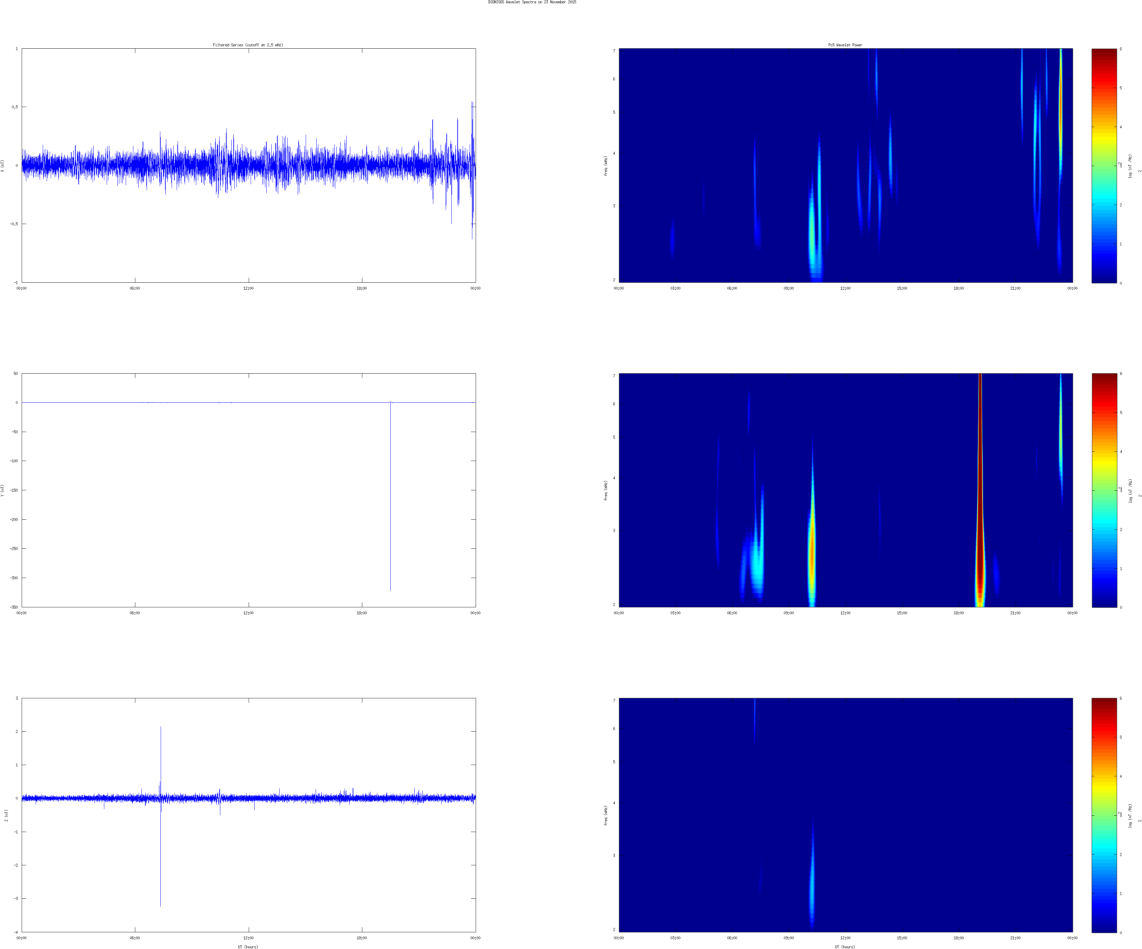
Task: Click the "UT (hours)" label under bottom spectrogram
Action: click(846, 947)
